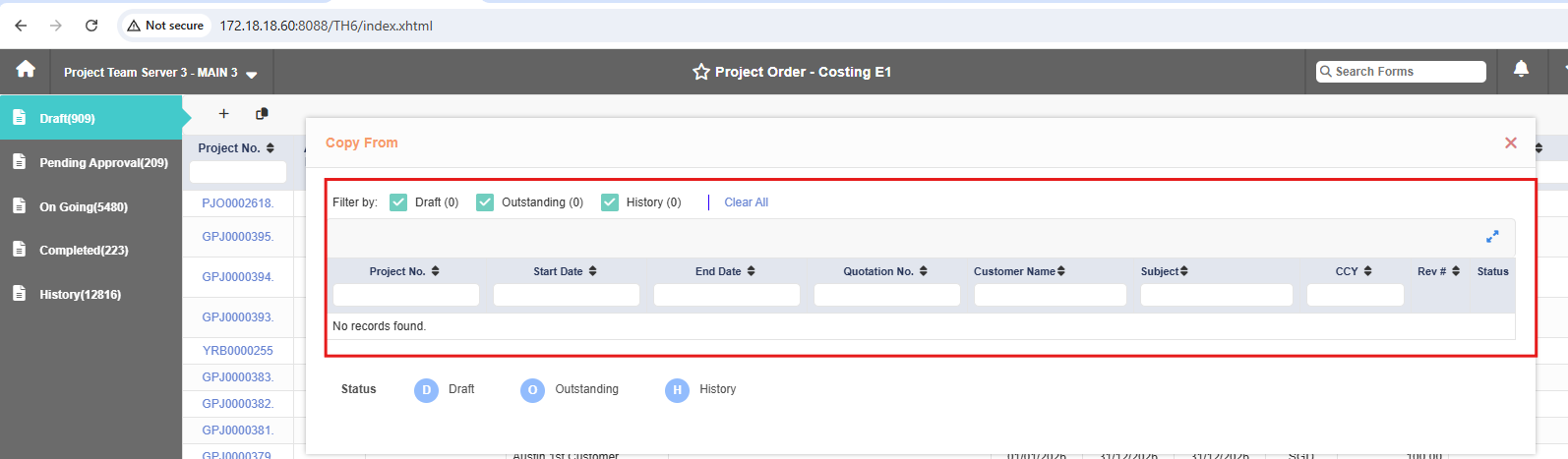The height and width of the screenshot is (459, 1568).
Task: Sort dialog table by Project No.
Action: 435,271
